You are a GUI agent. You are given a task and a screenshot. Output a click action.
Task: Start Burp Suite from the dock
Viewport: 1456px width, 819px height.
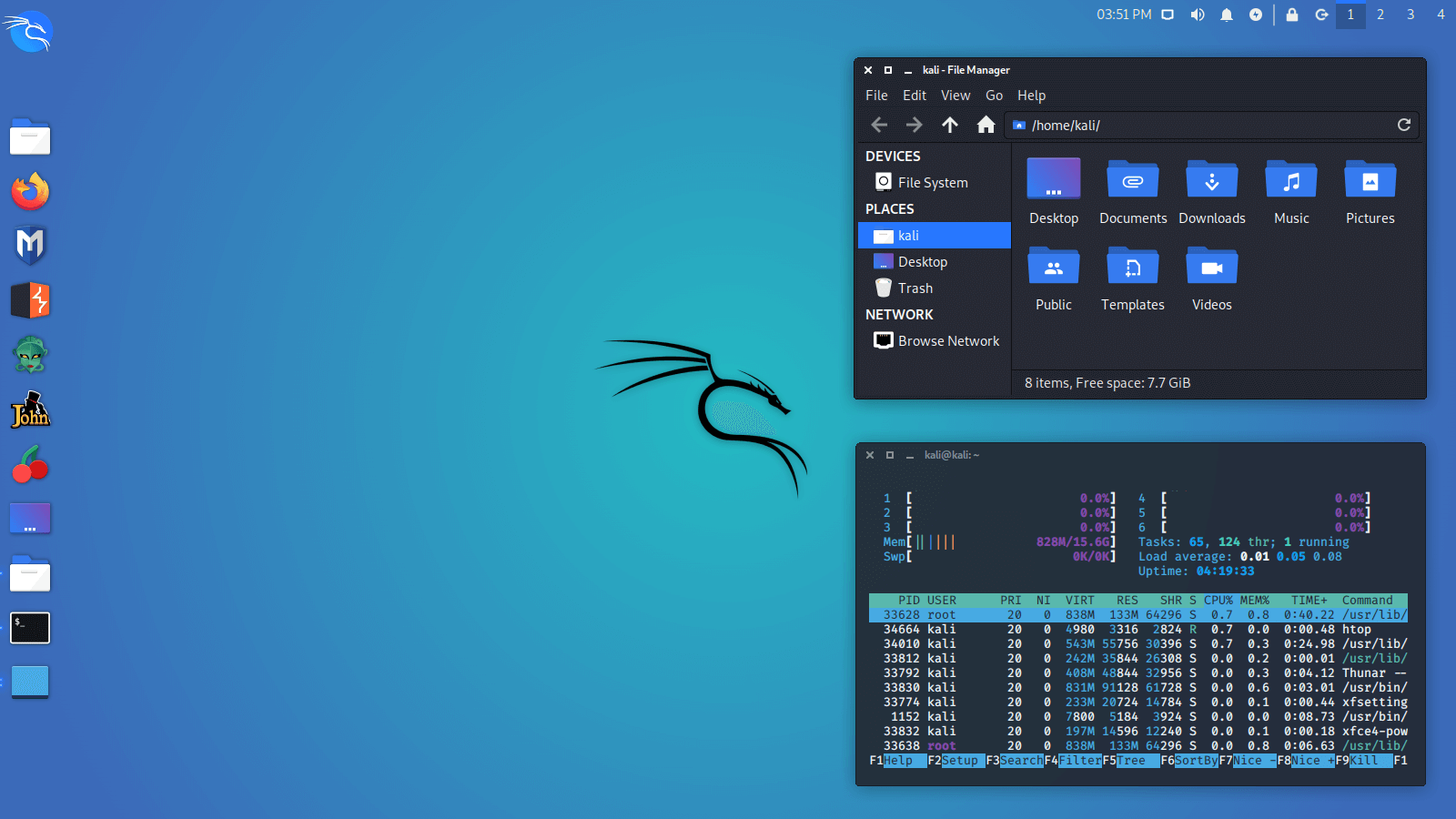(x=30, y=300)
